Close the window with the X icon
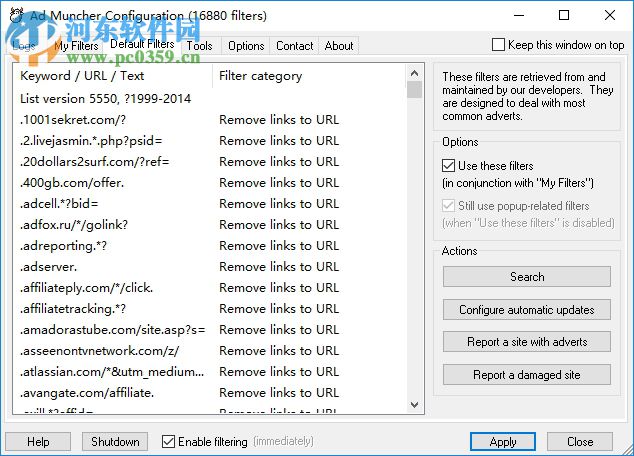The width and height of the screenshot is (634, 456). [610, 15]
